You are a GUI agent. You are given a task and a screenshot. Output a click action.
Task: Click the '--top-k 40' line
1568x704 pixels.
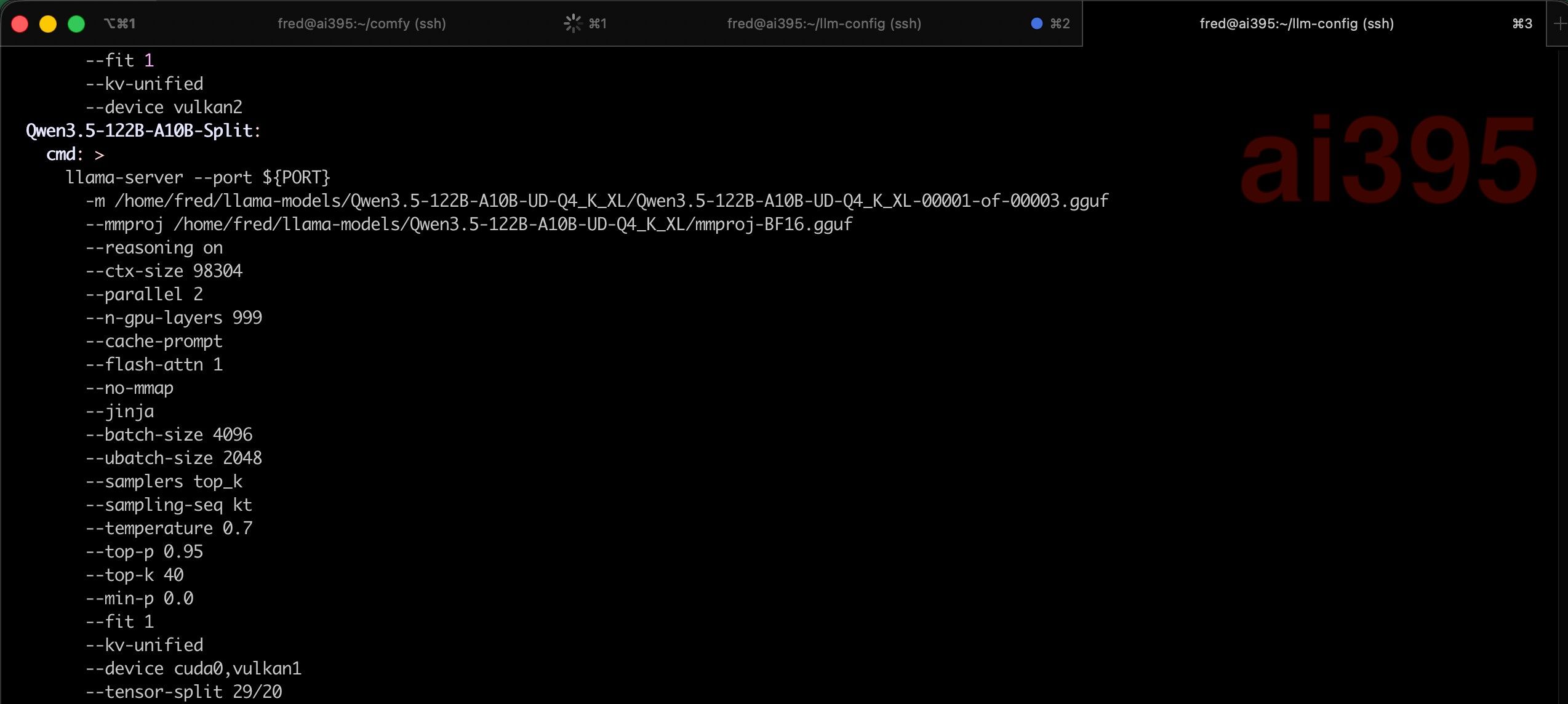pyautogui.click(x=134, y=575)
